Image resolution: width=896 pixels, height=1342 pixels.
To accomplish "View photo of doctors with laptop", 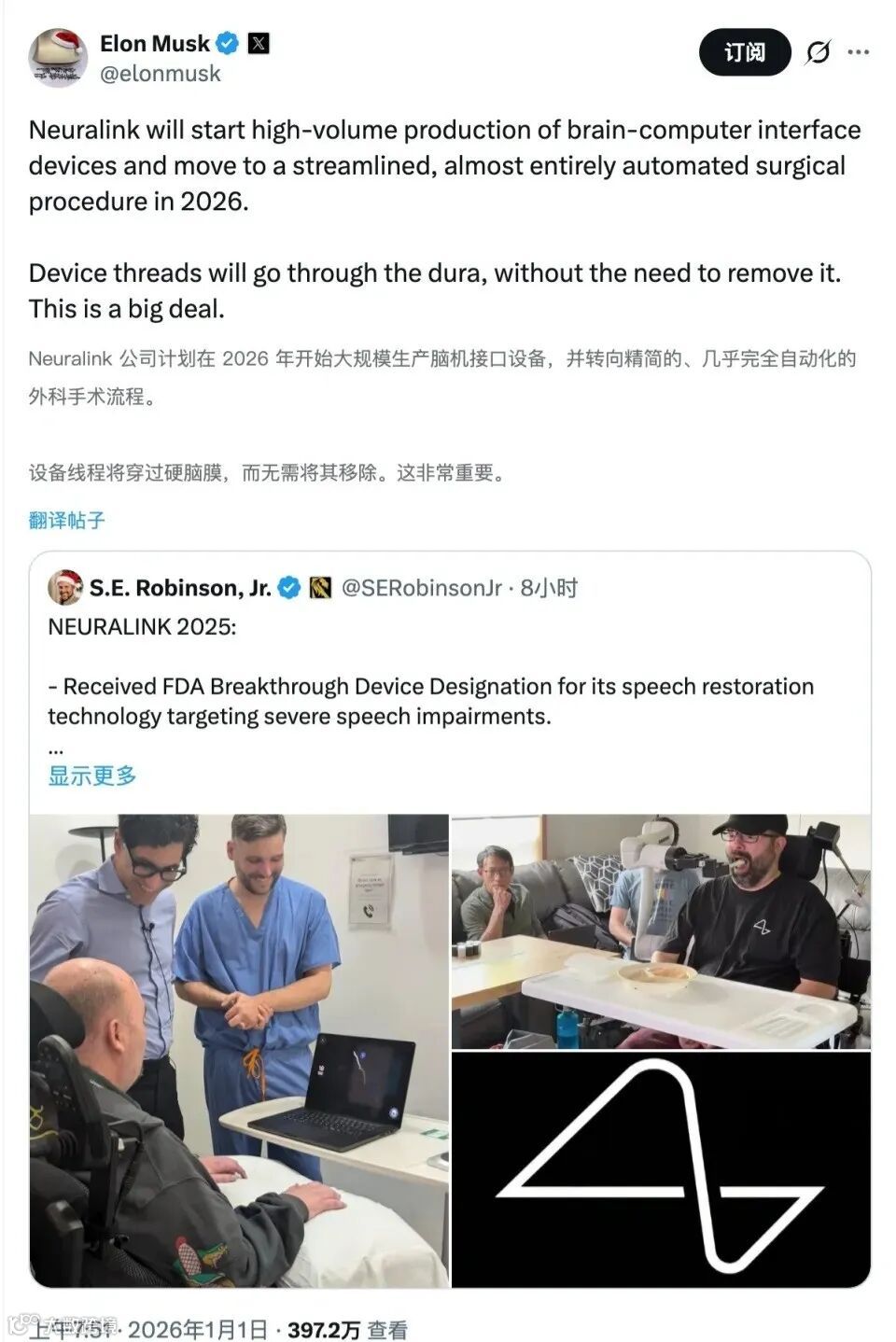I will (239, 1051).
